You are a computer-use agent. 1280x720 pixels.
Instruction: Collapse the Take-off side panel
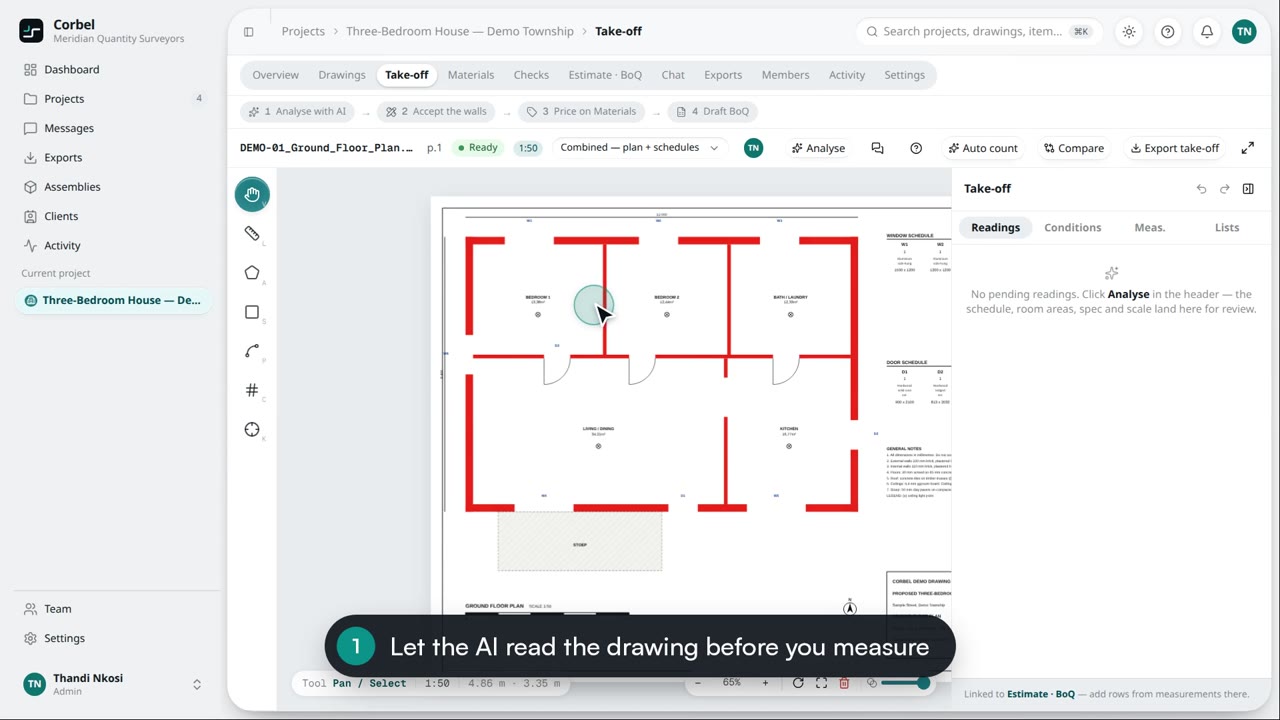point(1248,189)
